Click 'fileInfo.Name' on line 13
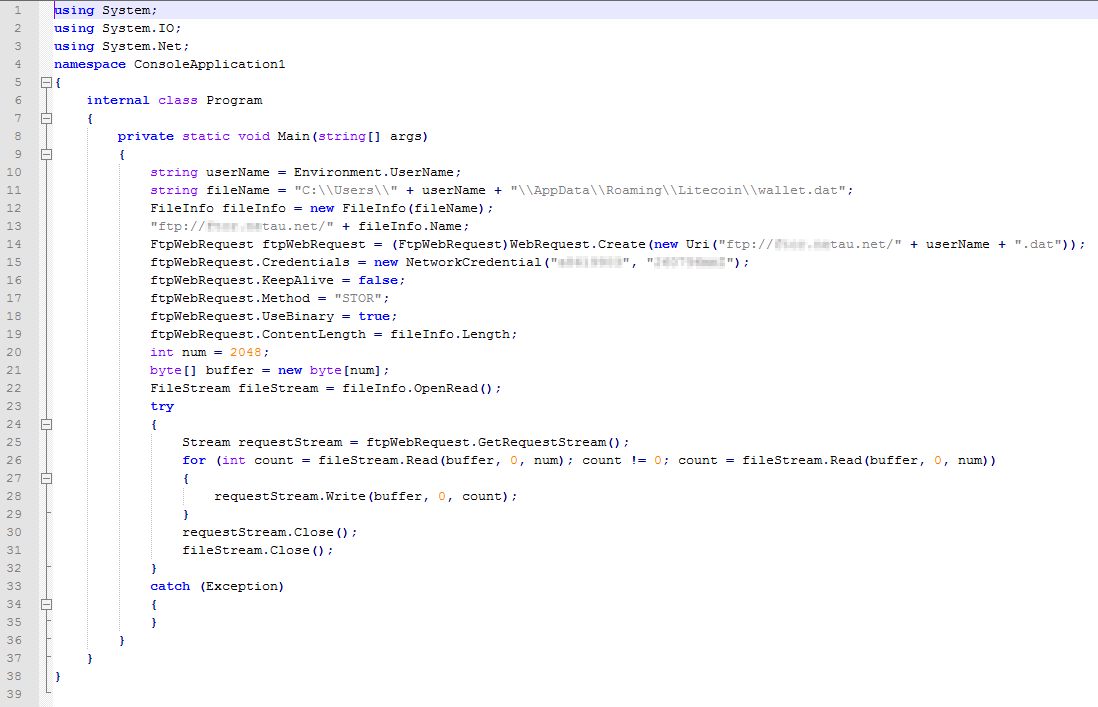Screen dimensions: 1098x707 point(410,227)
